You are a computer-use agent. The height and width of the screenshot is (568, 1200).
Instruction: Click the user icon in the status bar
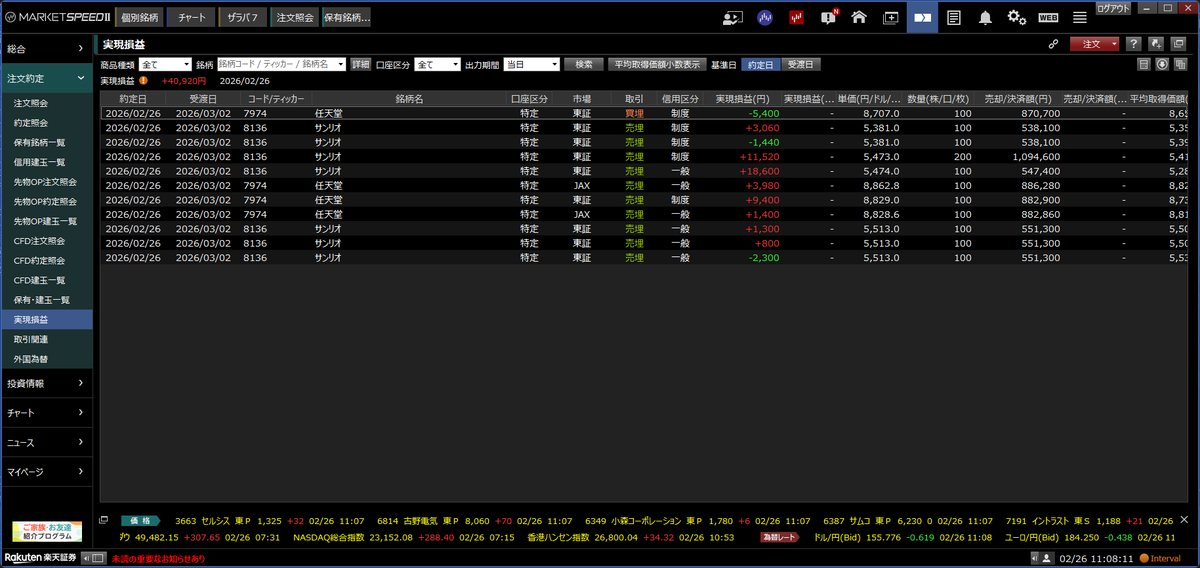coord(1046,557)
